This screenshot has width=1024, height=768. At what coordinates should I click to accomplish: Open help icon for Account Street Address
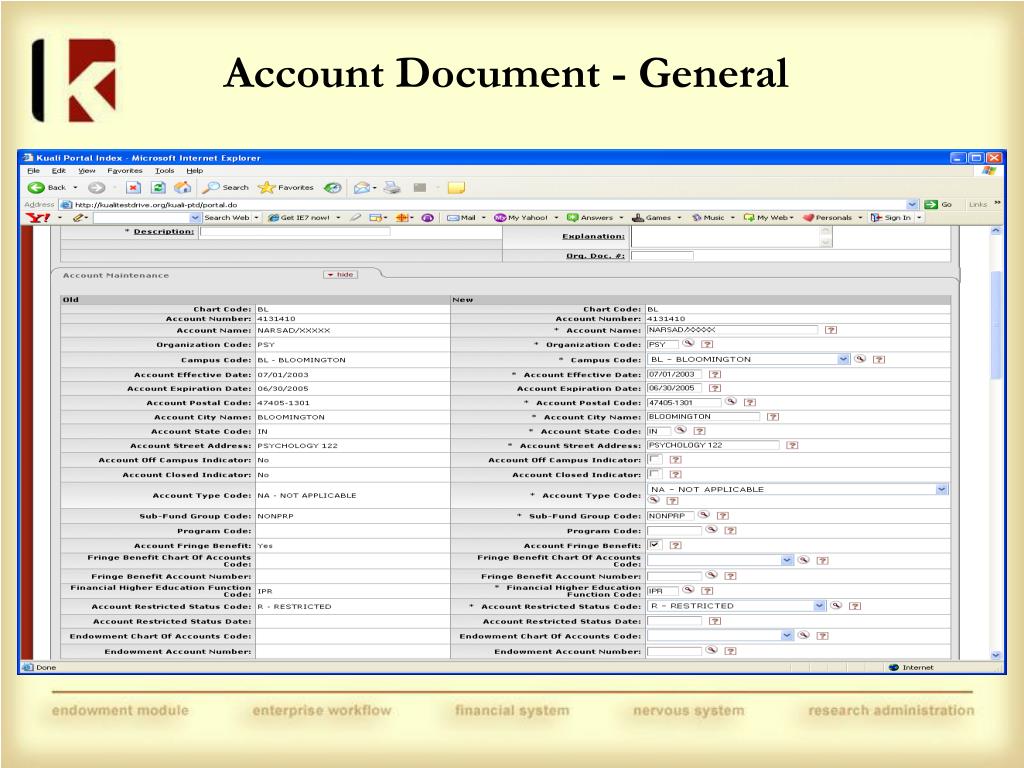point(792,445)
